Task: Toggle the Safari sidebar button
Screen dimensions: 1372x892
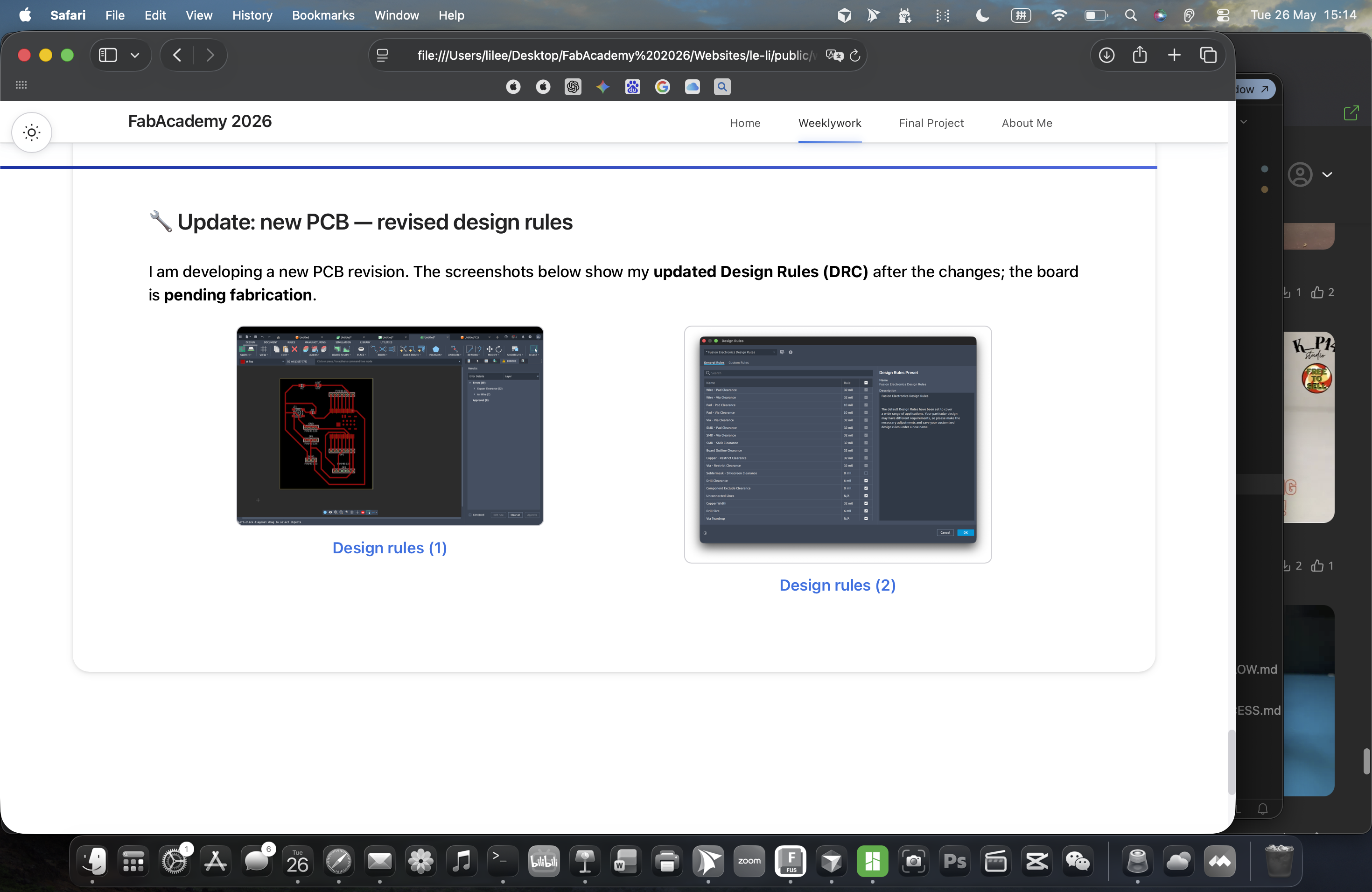Action: [108, 56]
